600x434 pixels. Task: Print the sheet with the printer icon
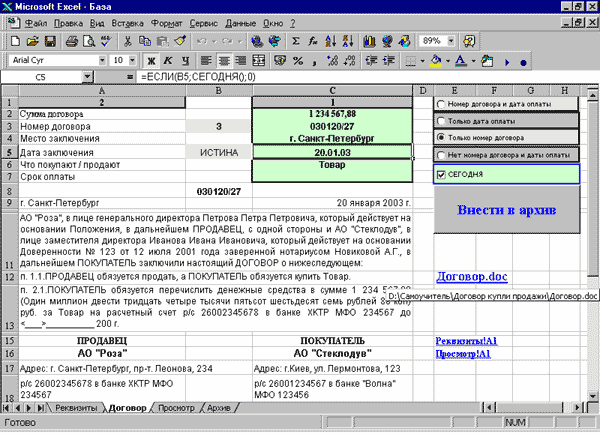click(72, 41)
